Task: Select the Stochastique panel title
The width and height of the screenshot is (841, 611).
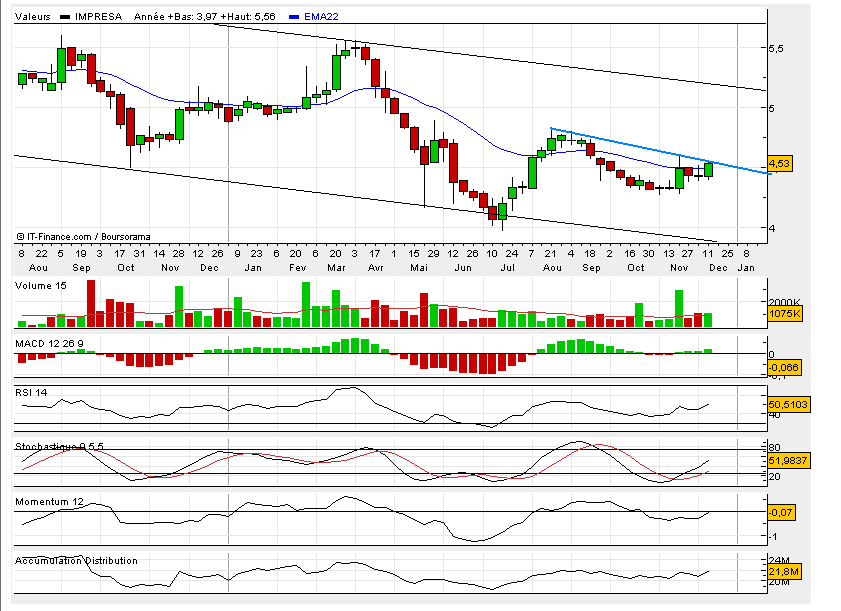Action: 60,446
